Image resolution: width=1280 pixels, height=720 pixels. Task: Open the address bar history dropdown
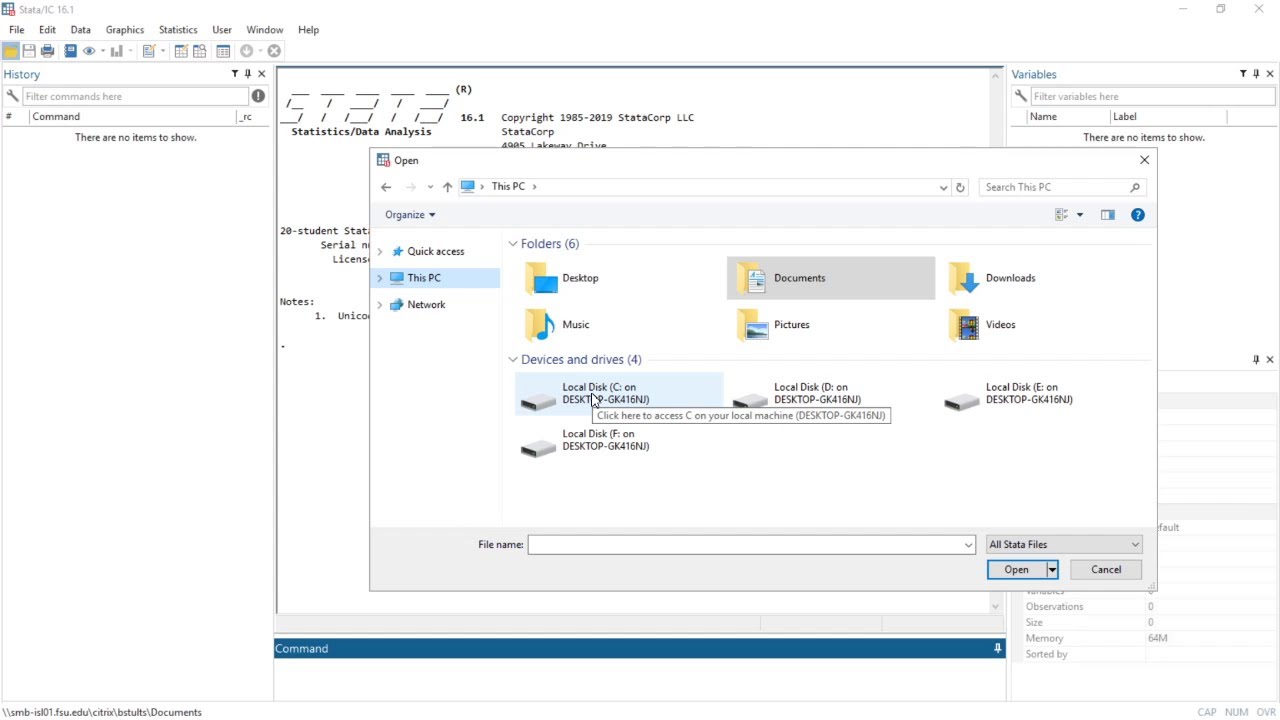(x=943, y=187)
